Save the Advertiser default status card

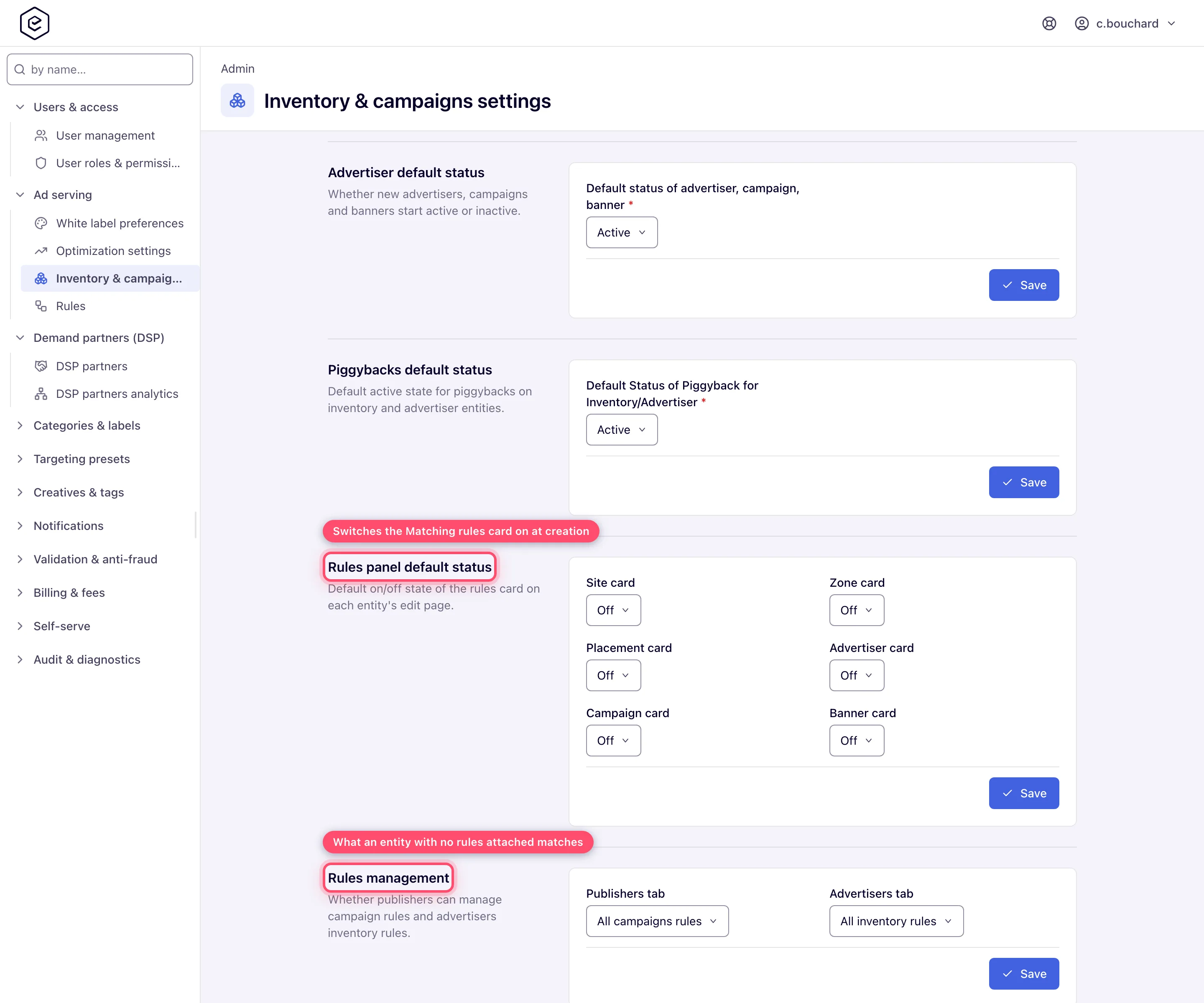click(1023, 285)
